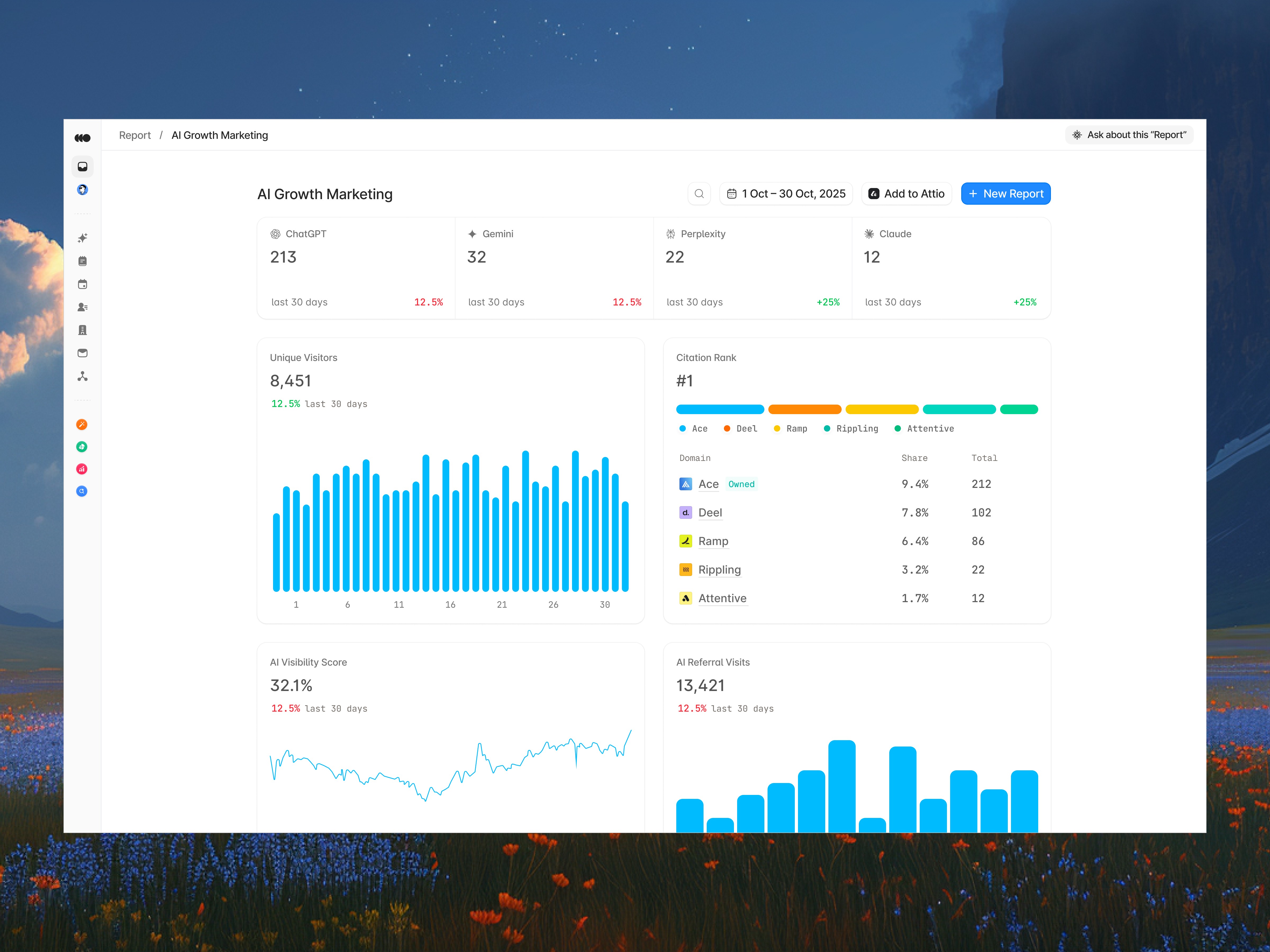Click the orange Deel segment in citation bar
The height and width of the screenshot is (952, 1270).
pyautogui.click(x=804, y=410)
